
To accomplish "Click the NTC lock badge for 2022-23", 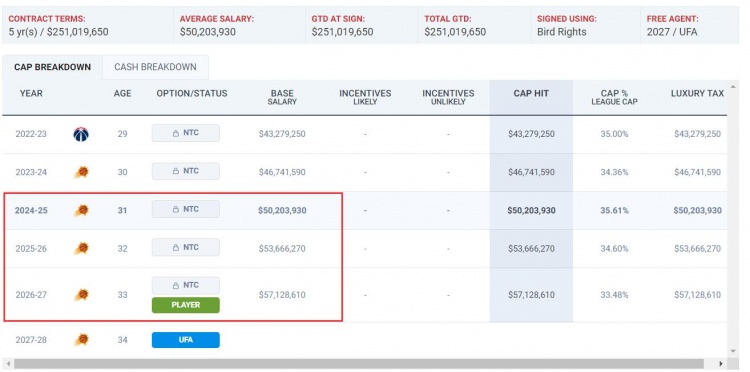I will (x=186, y=133).
